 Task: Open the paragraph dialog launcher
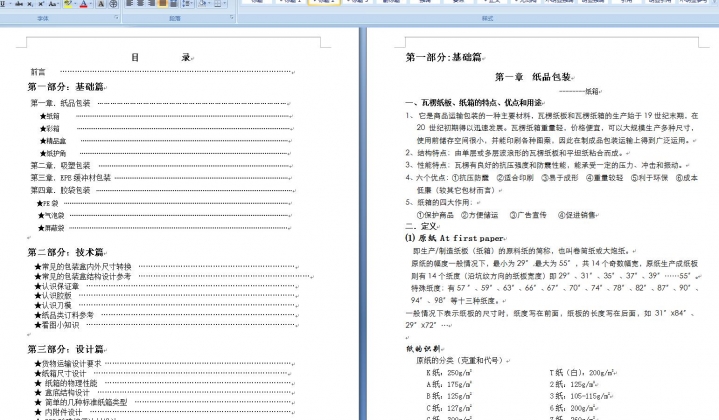tap(231, 17)
